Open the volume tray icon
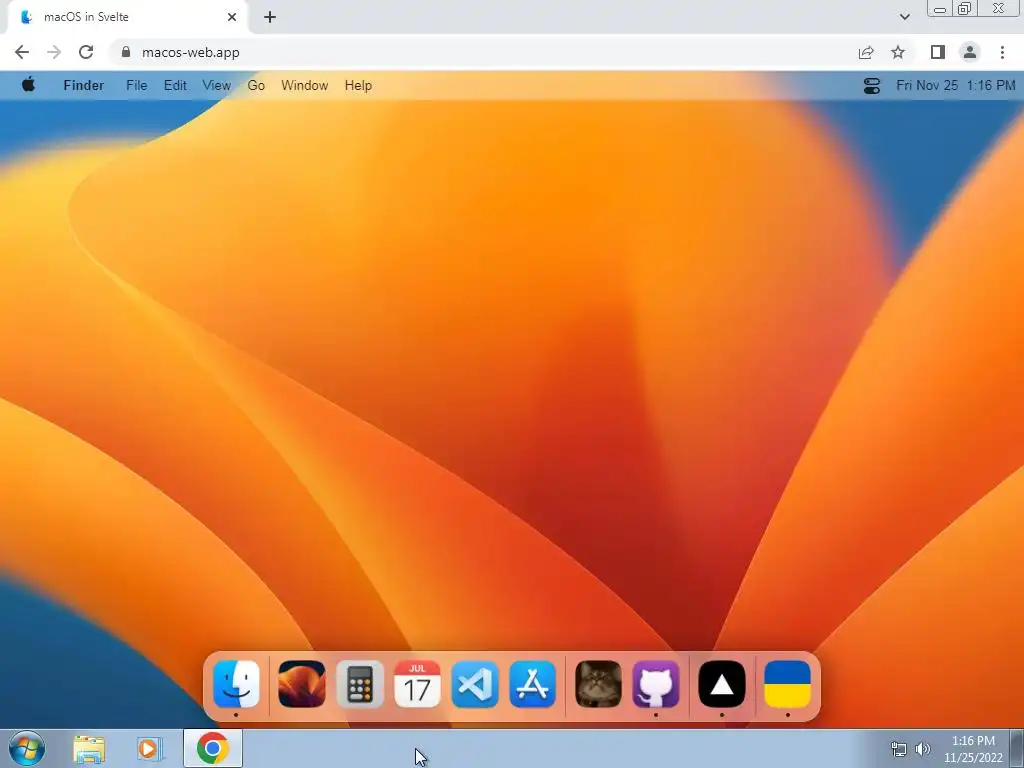 pyautogui.click(x=922, y=749)
